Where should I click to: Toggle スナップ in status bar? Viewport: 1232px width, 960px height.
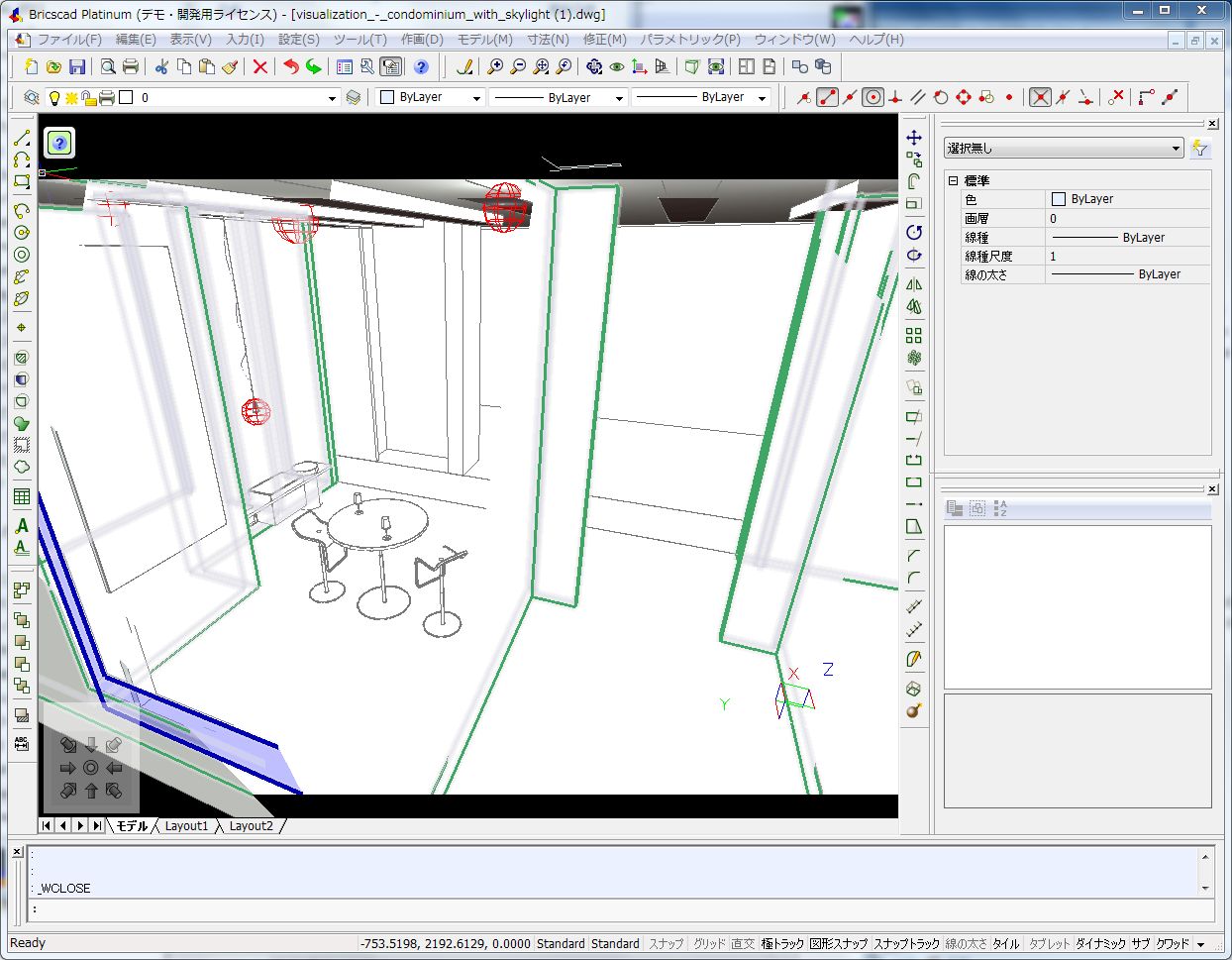(666, 944)
